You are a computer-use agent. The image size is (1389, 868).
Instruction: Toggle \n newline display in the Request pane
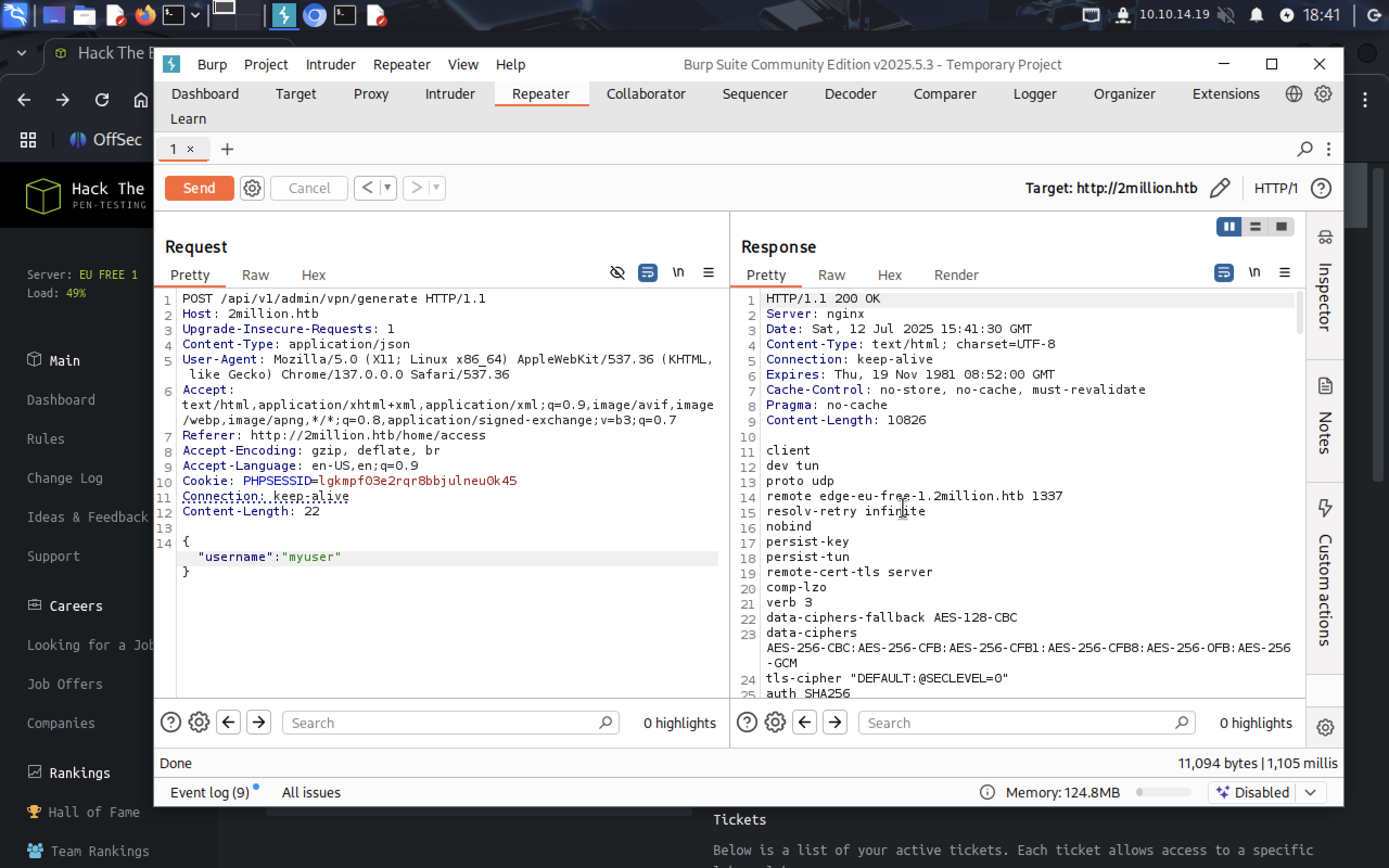click(x=678, y=272)
